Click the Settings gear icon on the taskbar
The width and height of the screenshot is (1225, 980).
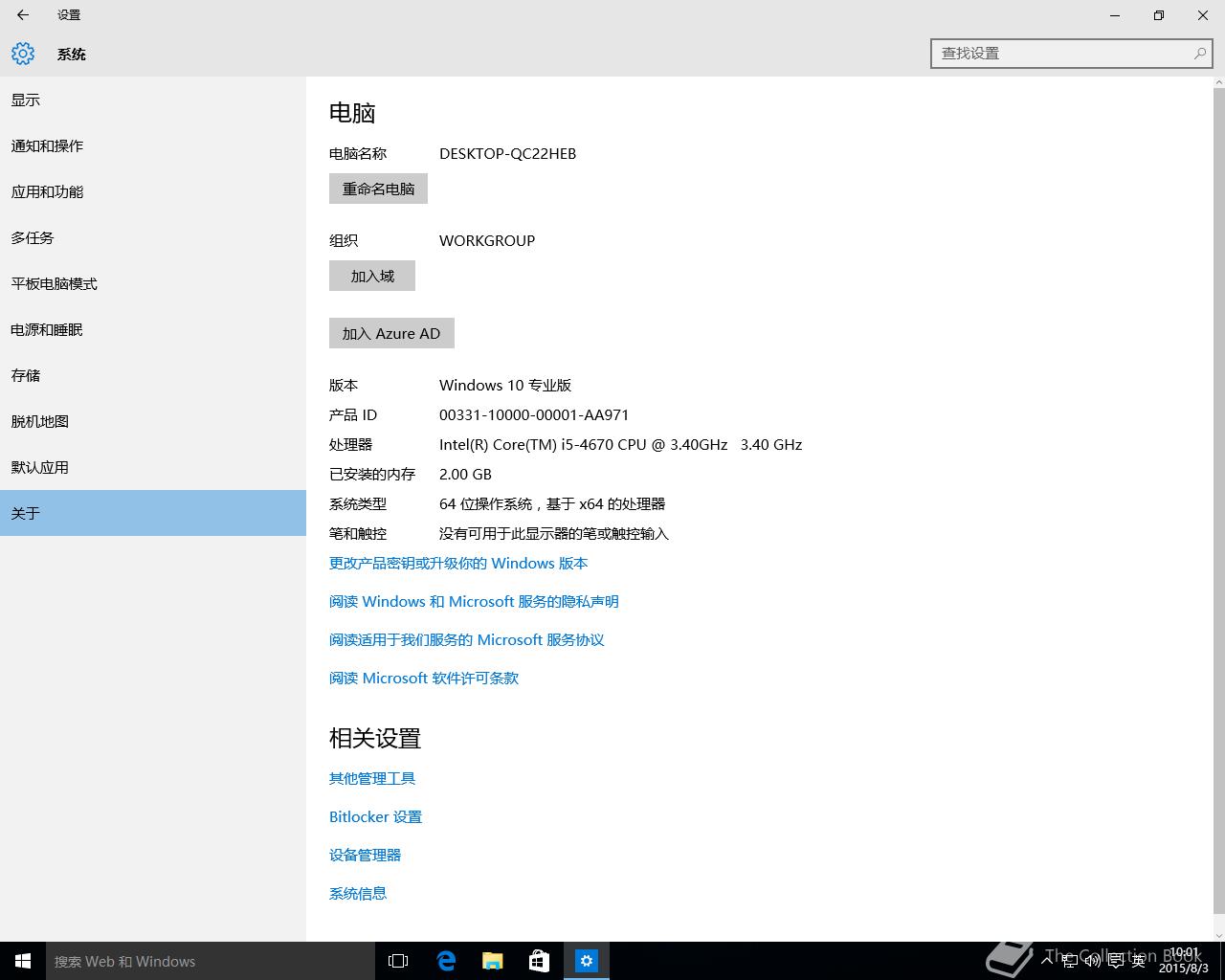587,961
